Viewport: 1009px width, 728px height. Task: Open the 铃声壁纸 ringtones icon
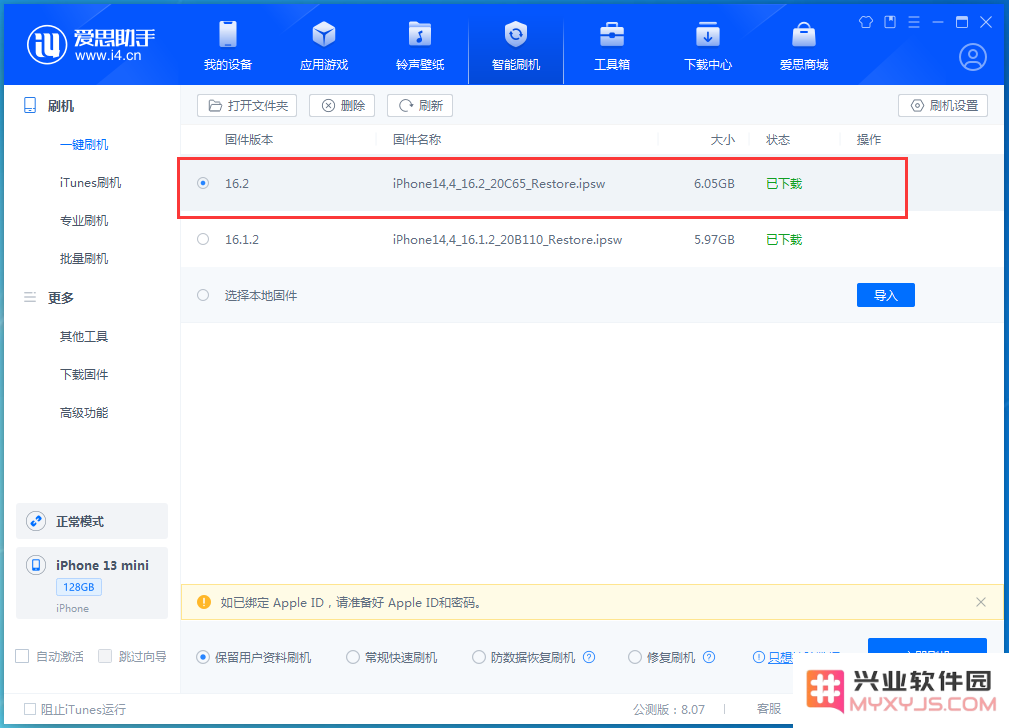click(420, 34)
